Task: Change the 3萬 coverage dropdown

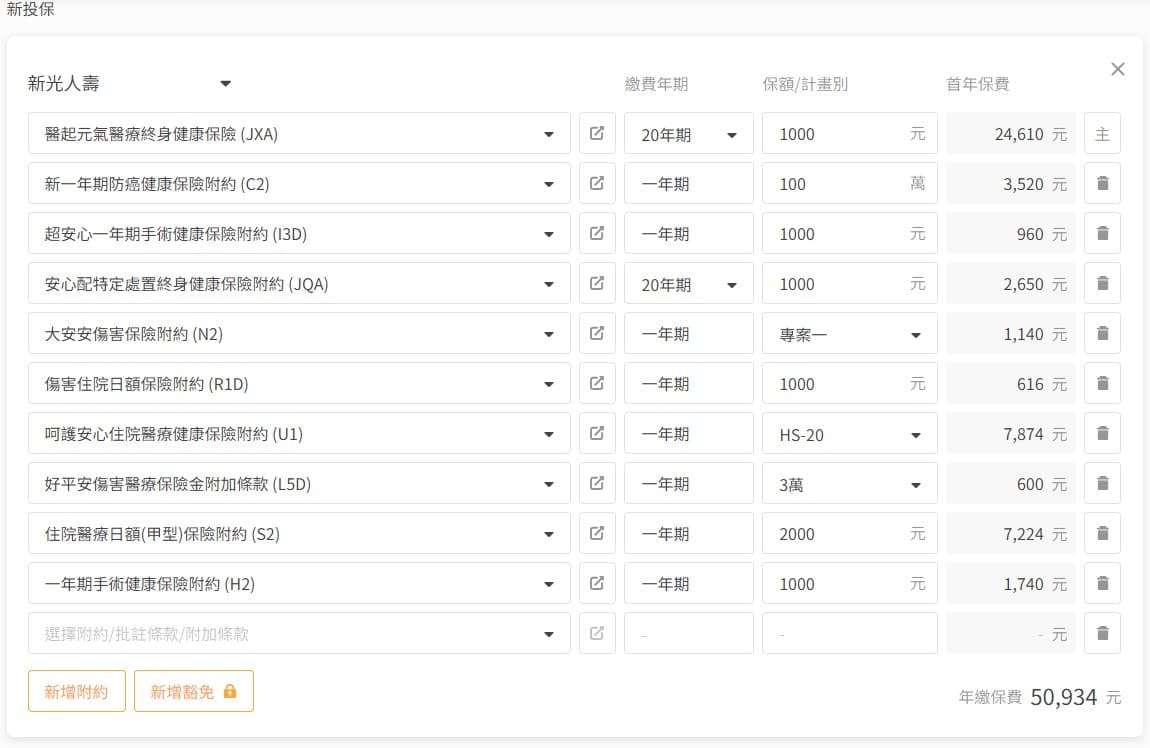Action: click(x=849, y=484)
